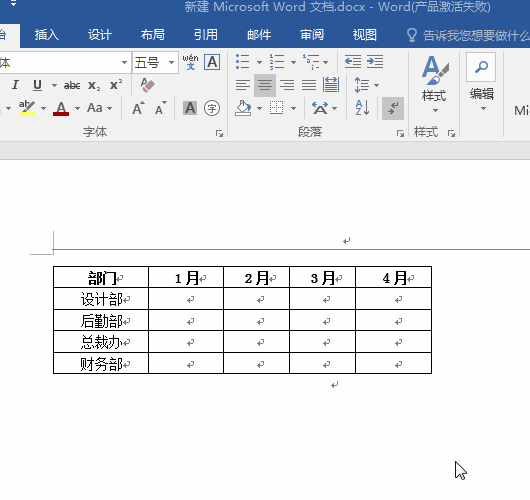Click the 后勤部 table cell

[101, 320]
